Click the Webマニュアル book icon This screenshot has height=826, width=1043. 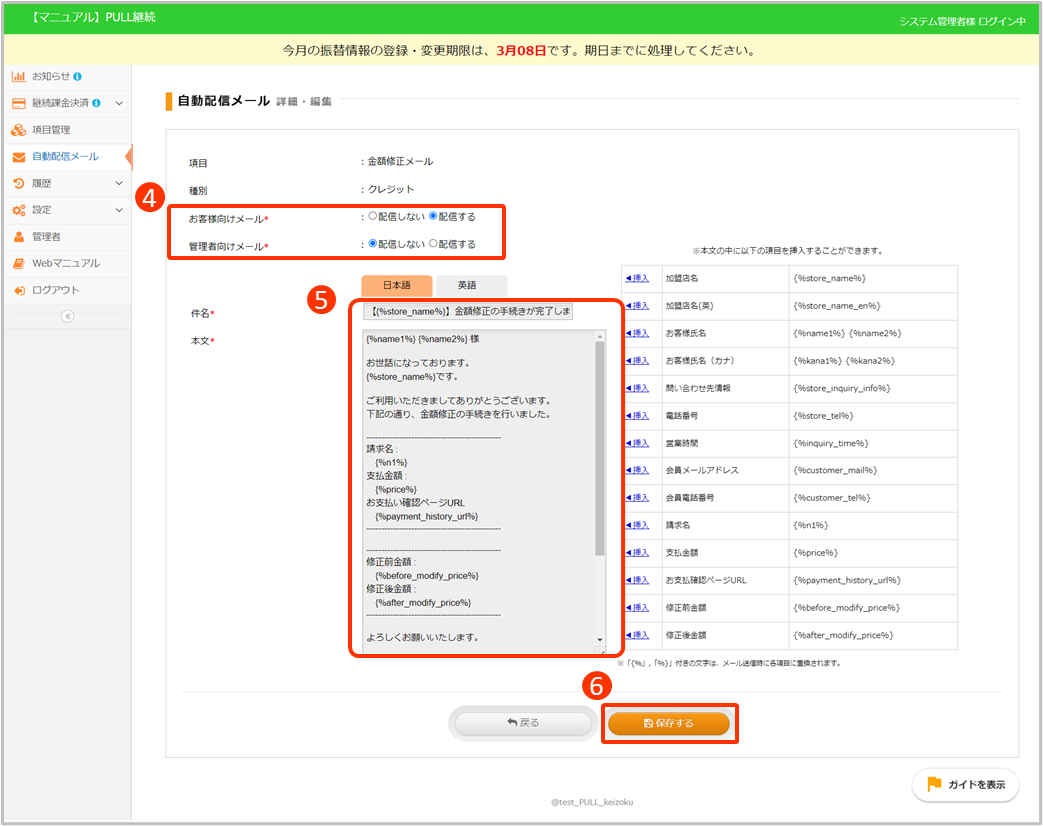click(19, 263)
